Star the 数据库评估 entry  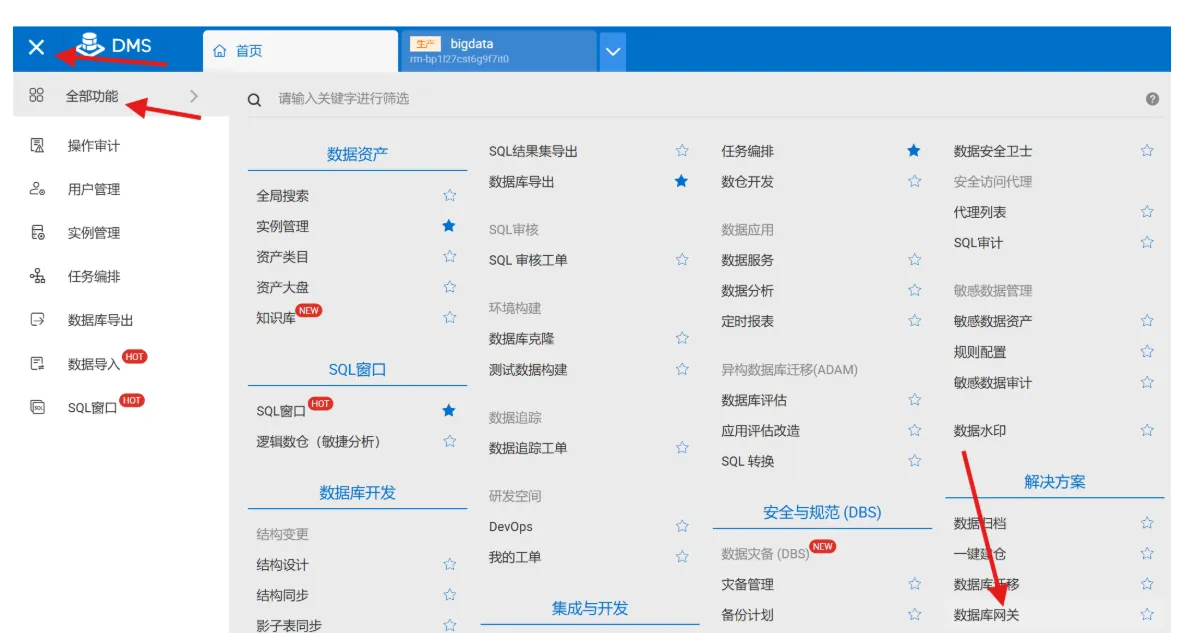point(915,399)
